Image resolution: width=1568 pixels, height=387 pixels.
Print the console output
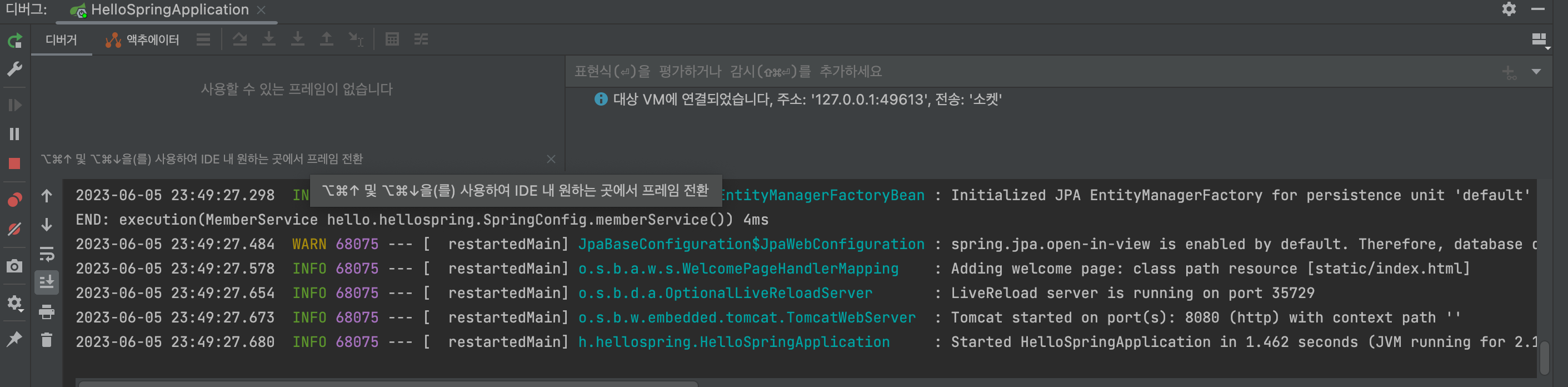47,312
